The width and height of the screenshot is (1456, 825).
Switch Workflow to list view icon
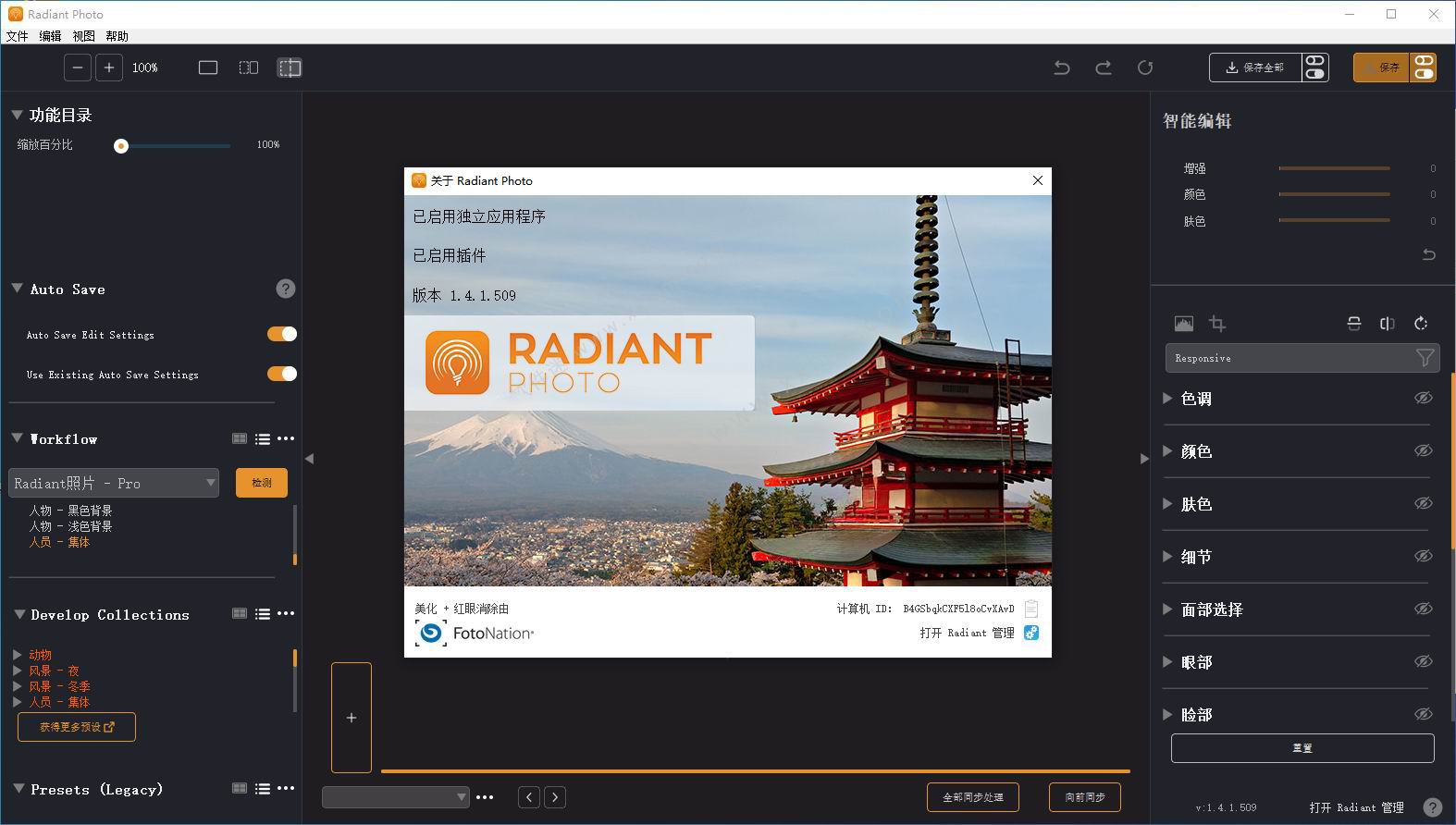[x=263, y=439]
